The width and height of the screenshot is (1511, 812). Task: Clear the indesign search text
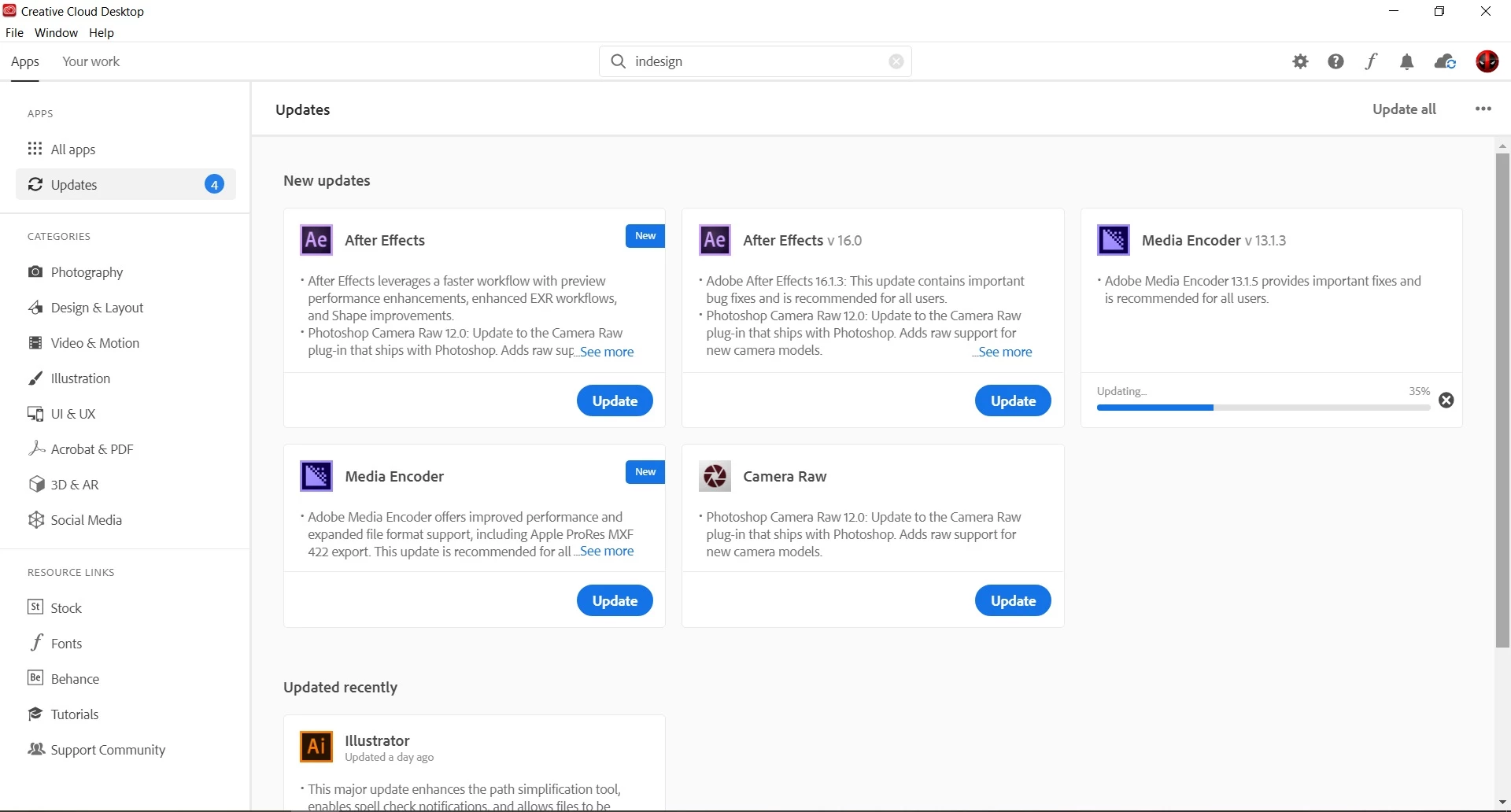[x=896, y=61]
